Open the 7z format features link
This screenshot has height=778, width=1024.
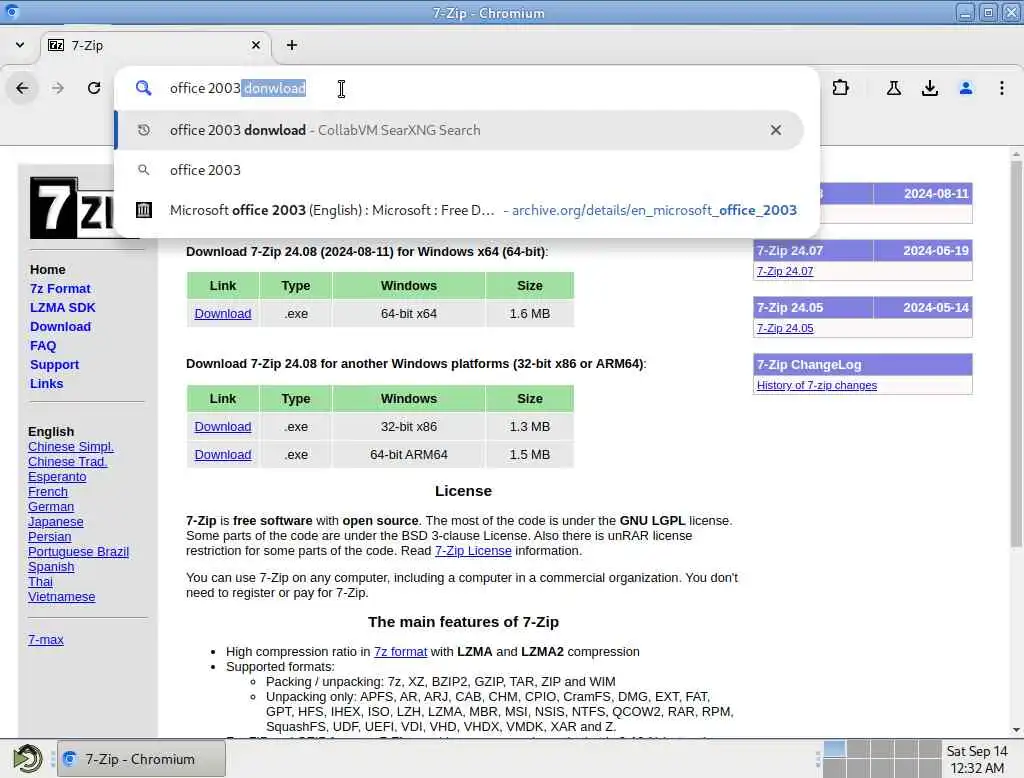400,652
